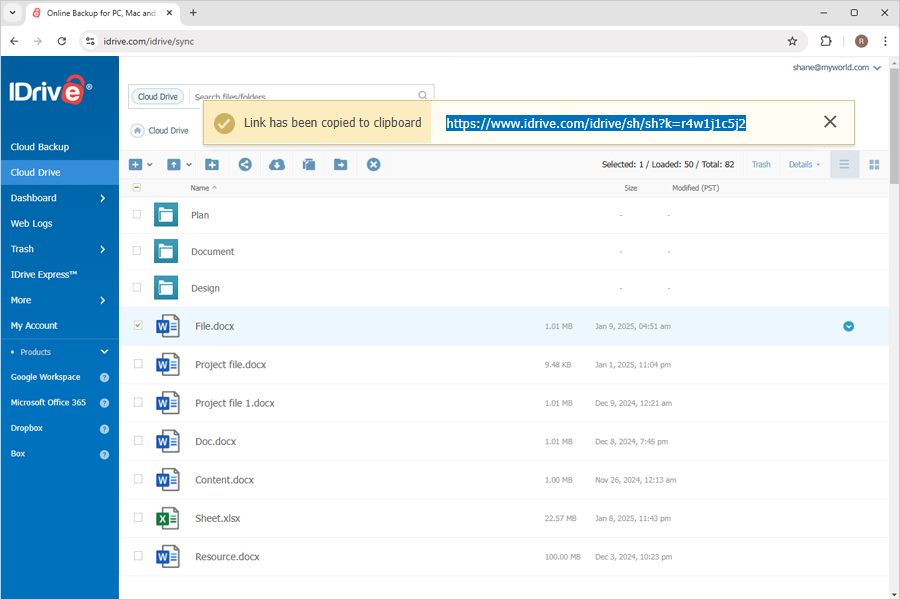
Task: Expand the Trash sidebar chevron
Action: tap(103, 249)
